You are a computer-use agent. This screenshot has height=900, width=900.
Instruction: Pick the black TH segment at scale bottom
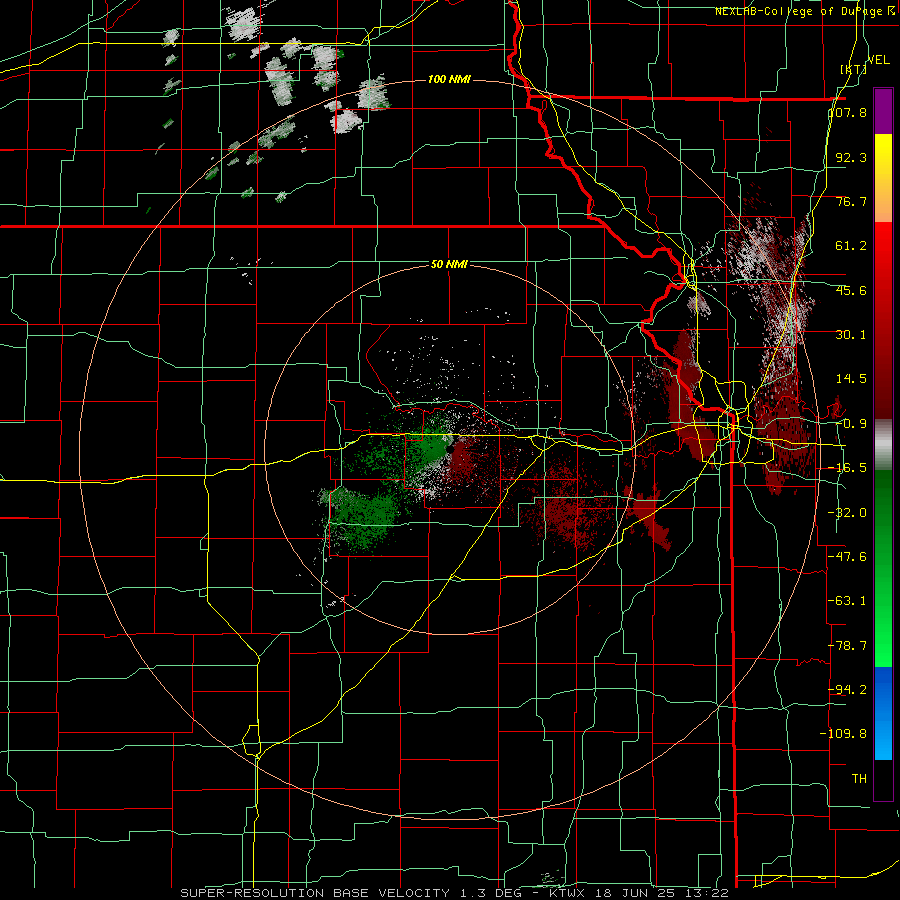(x=883, y=779)
